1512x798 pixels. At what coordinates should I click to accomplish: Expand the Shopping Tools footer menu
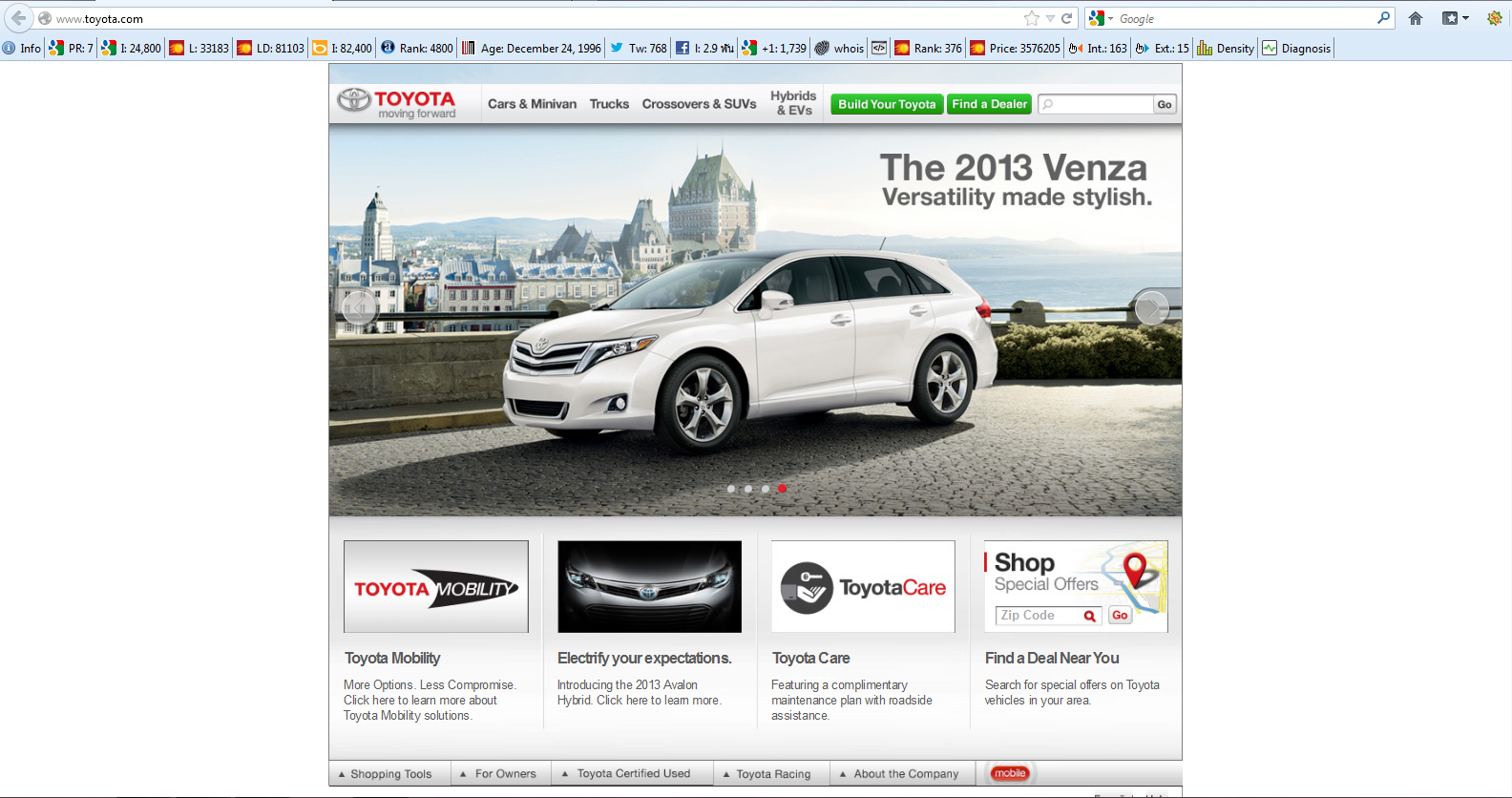coord(386,774)
